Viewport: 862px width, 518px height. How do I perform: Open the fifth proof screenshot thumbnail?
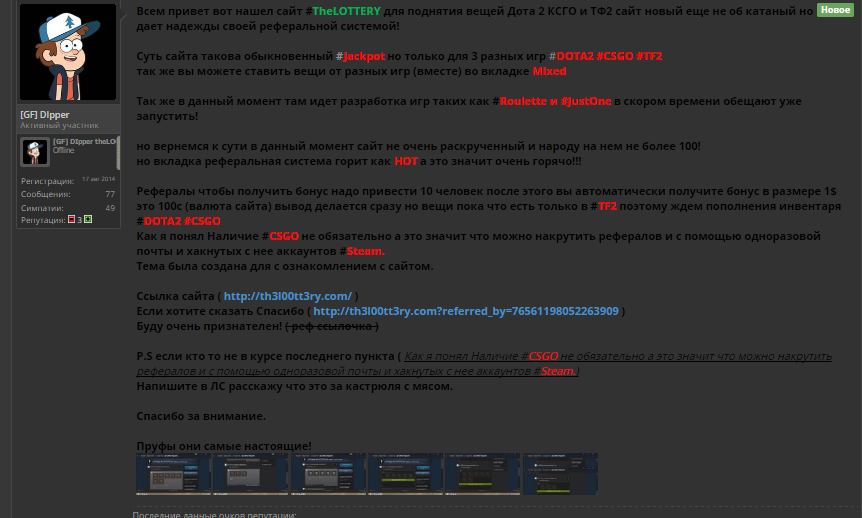[x=482, y=474]
